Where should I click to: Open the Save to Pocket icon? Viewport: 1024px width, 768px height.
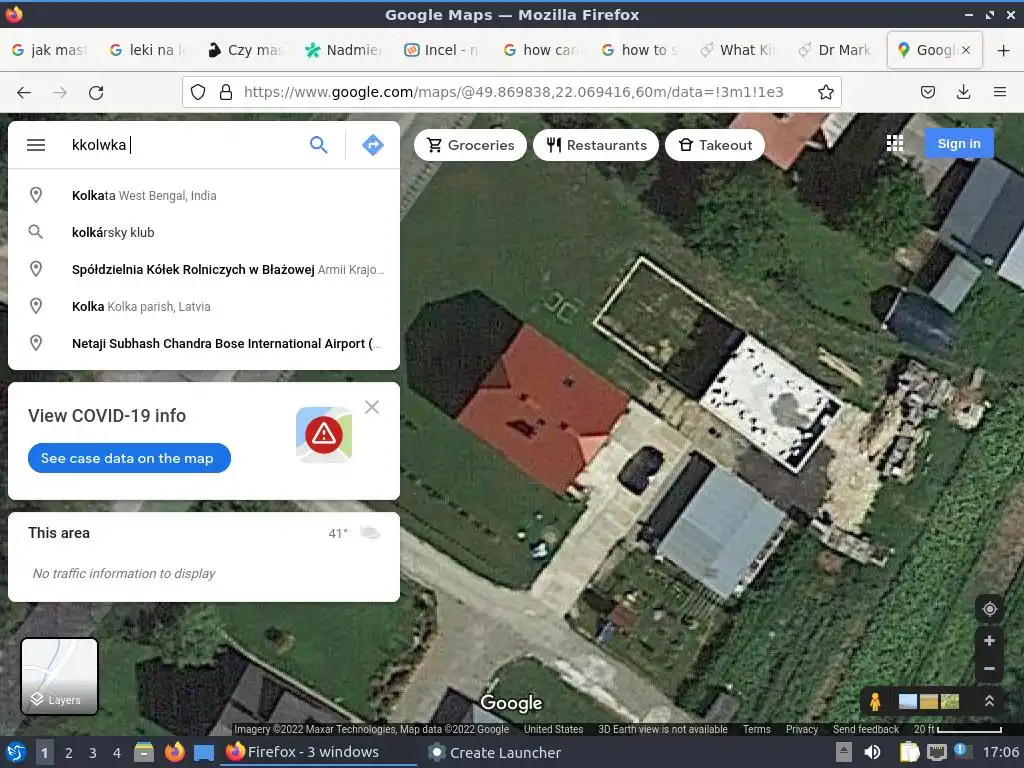pyautogui.click(x=928, y=92)
